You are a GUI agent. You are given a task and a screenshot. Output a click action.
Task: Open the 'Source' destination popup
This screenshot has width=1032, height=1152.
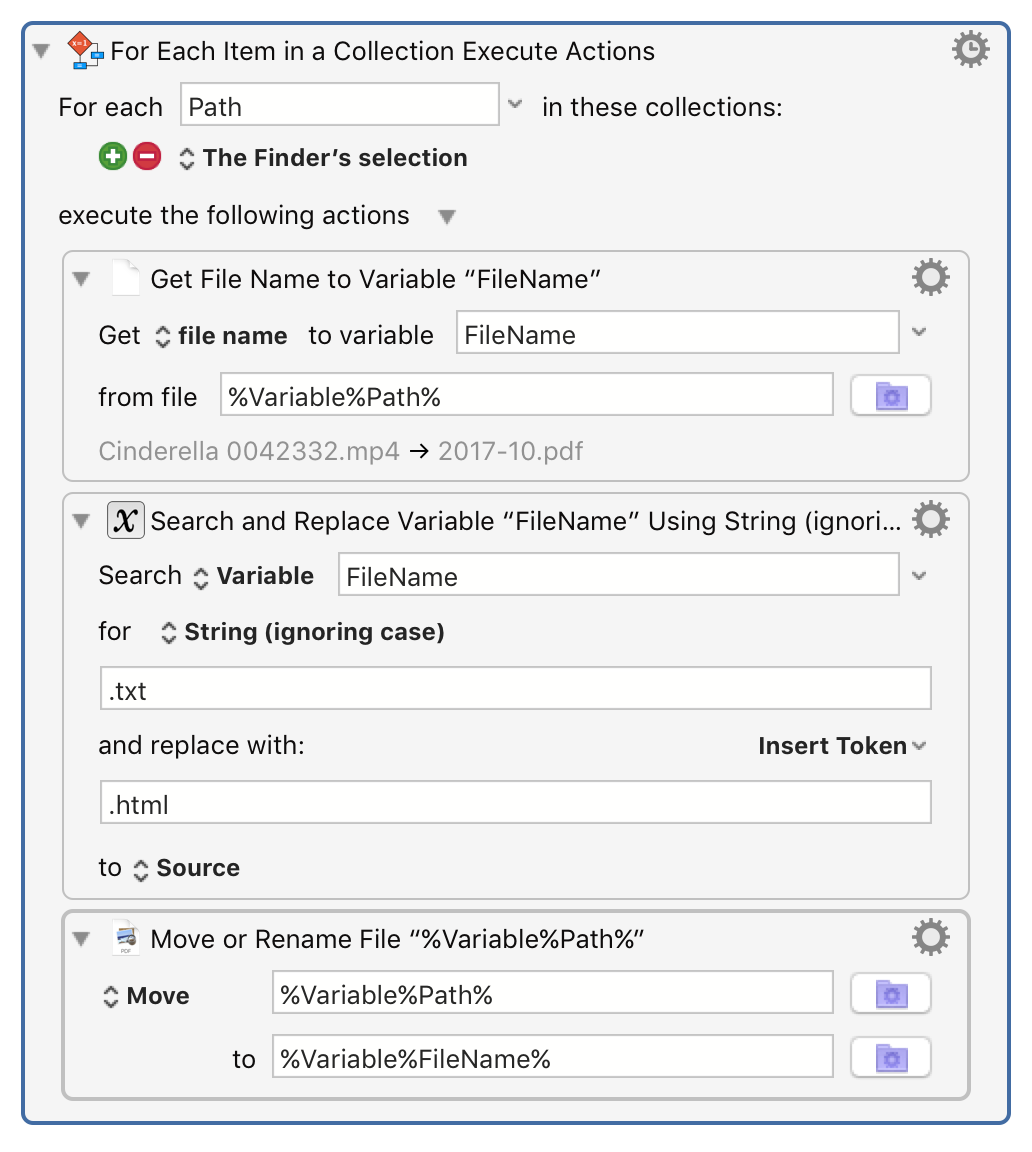point(186,868)
